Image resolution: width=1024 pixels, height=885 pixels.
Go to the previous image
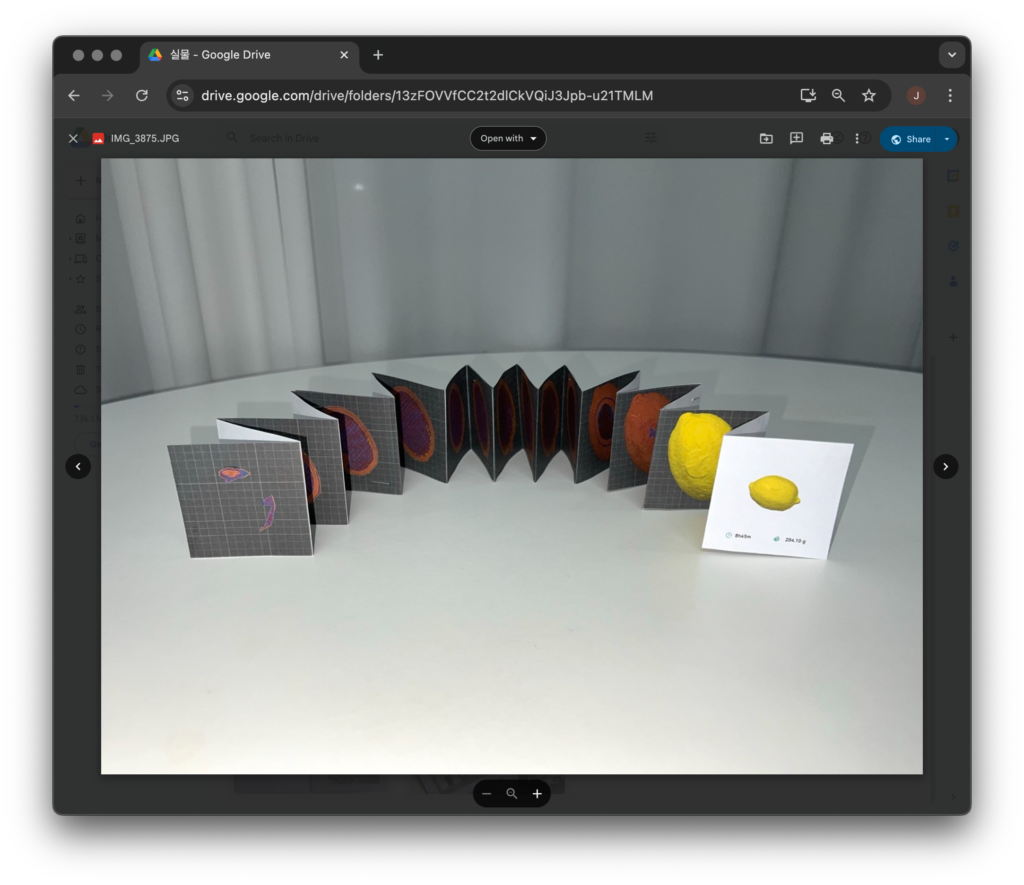click(x=78, y=466)
